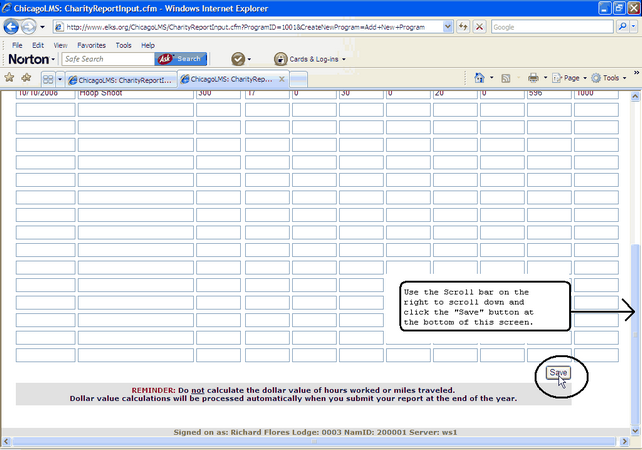This screenshot has height=450, width=642.
Task: Click the Norton Safe Search input field
Action: [107, 59]
